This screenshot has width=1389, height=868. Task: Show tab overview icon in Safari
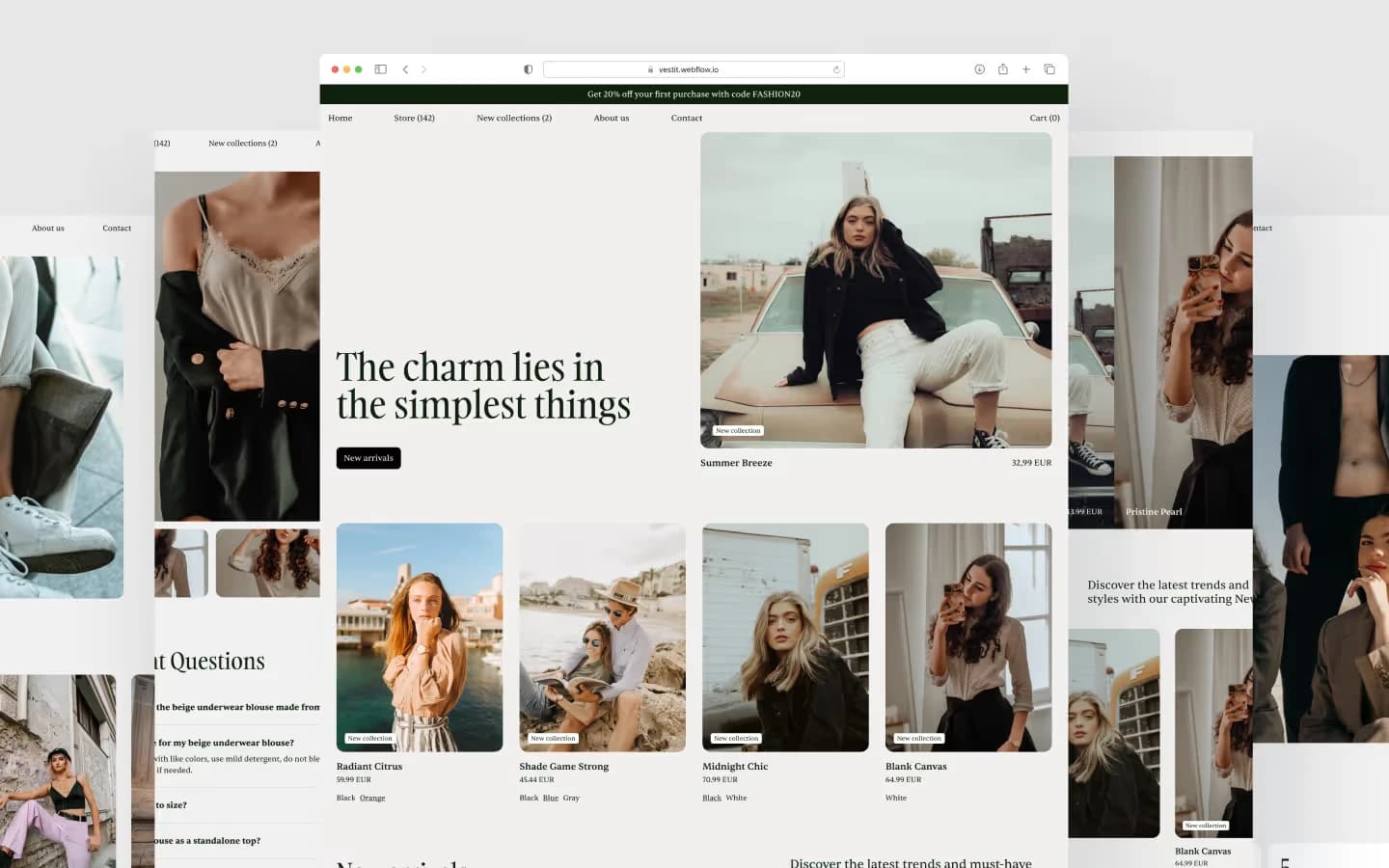pyautogui.click(x=1049, y=69)
